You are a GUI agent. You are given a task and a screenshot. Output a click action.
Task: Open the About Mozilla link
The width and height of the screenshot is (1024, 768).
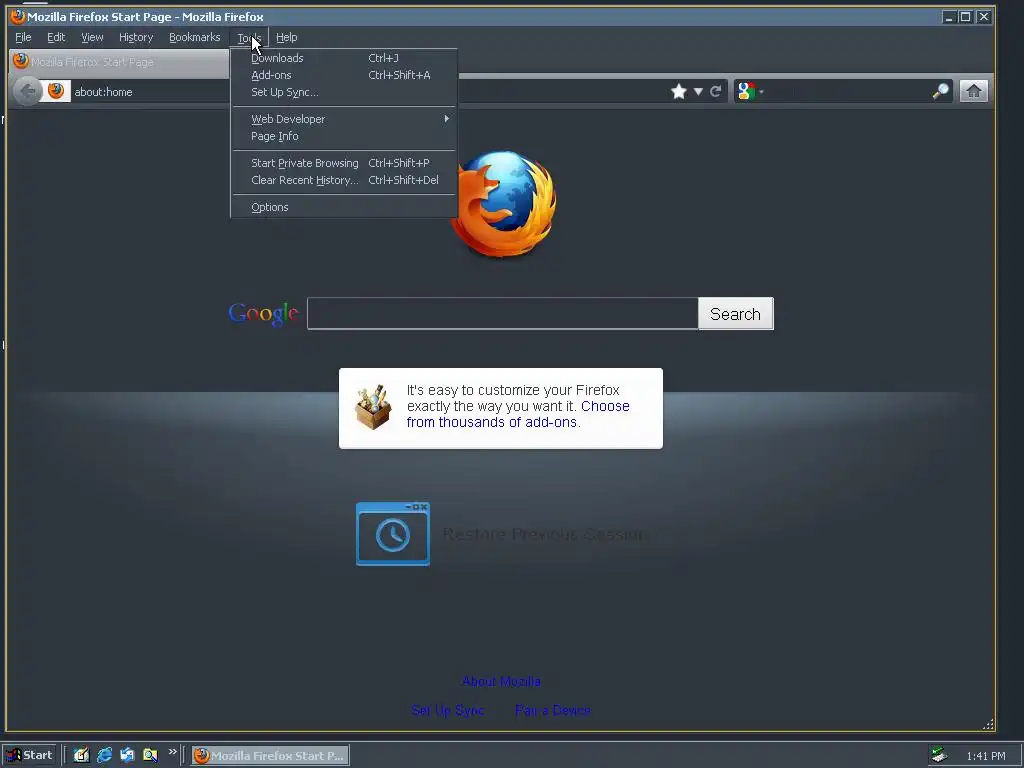(501, 681)
